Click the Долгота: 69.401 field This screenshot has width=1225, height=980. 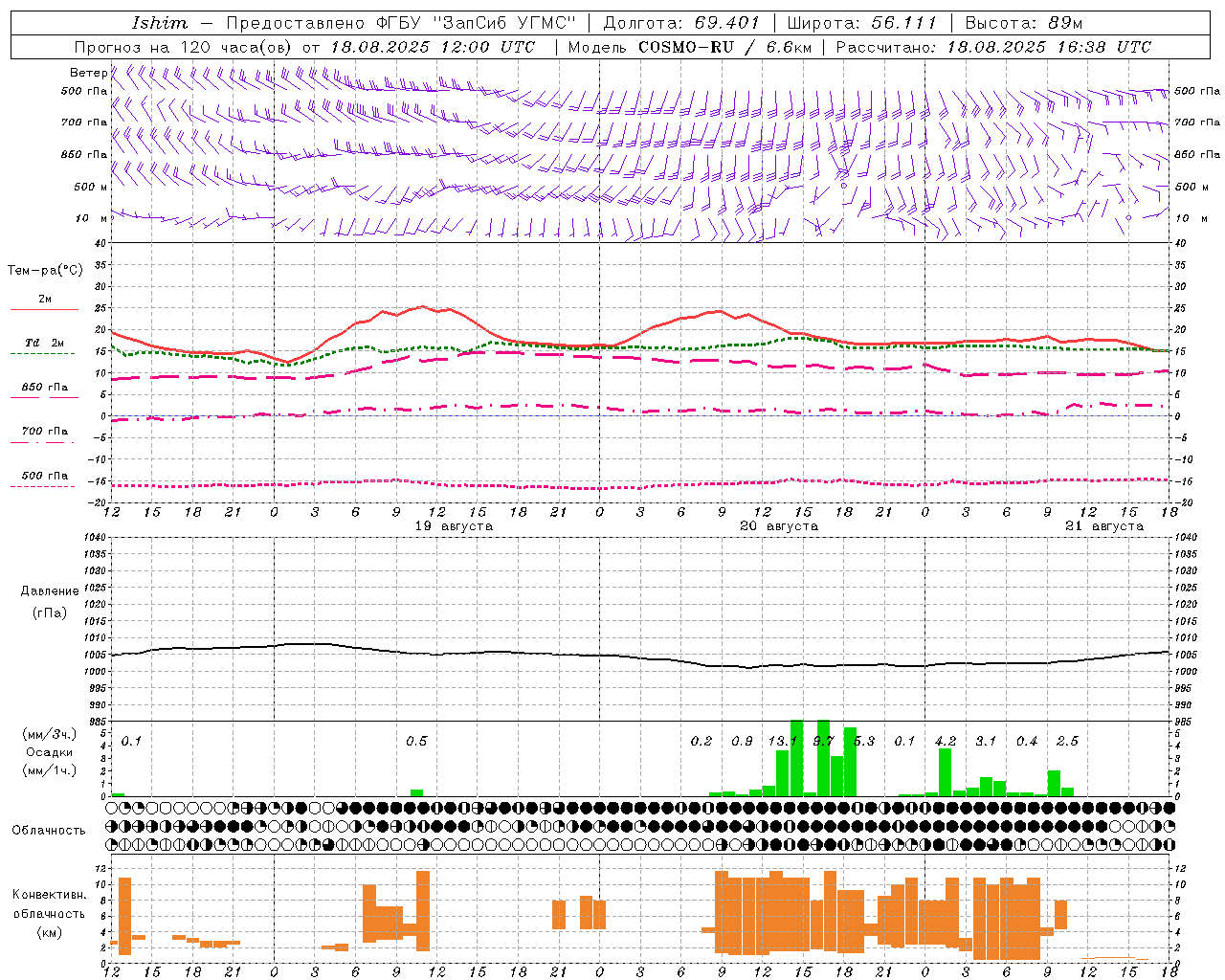click(x=681, y=23)
